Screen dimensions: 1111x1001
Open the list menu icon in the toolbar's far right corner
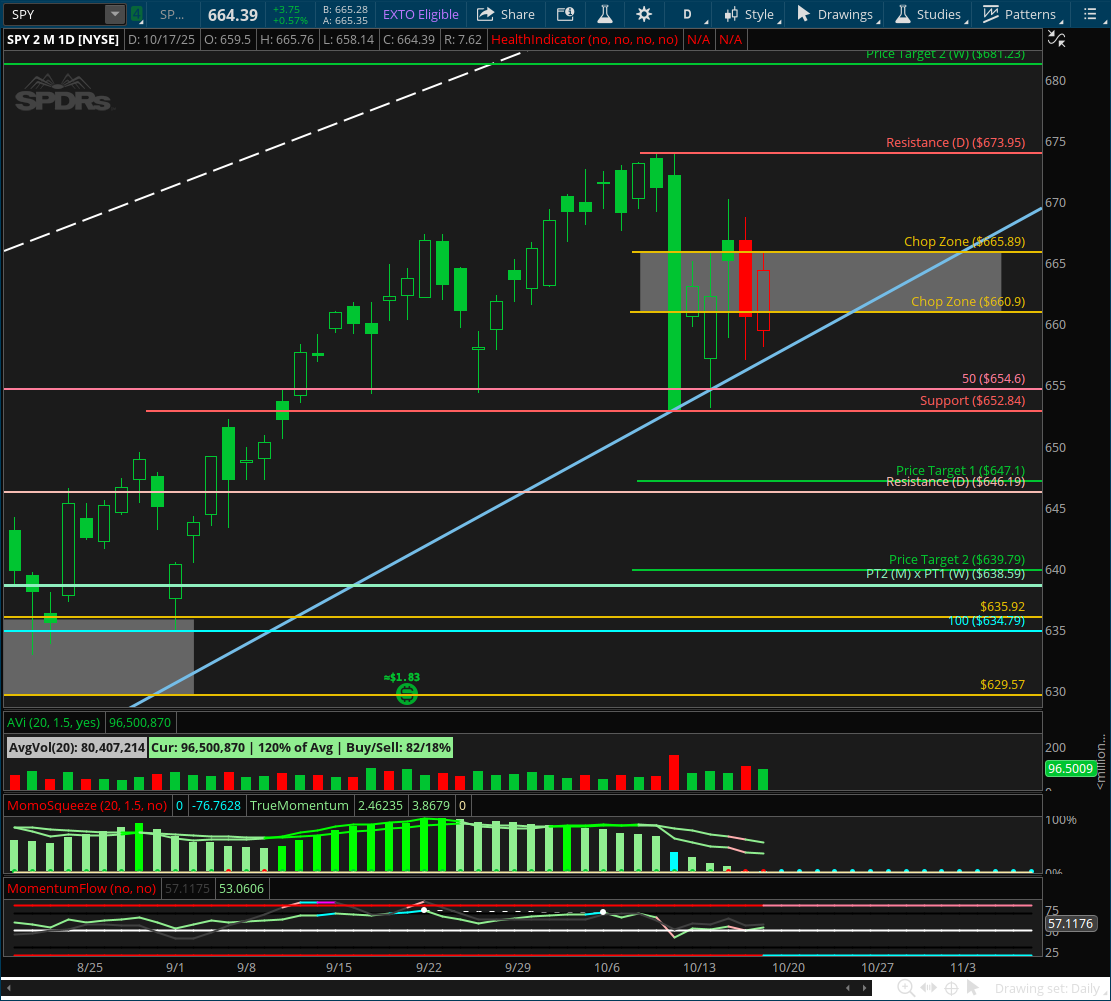pyautogui.click(x=1090, y=14)
